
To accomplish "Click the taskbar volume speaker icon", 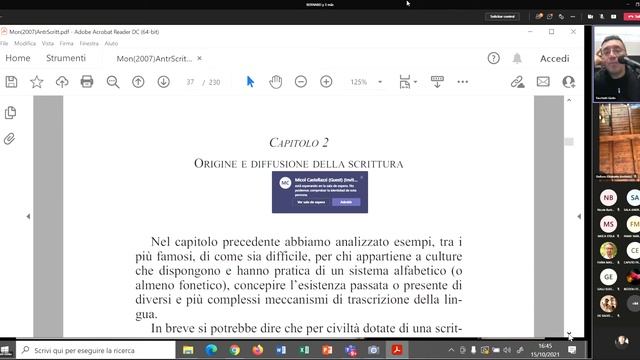I will coord(507,350).
